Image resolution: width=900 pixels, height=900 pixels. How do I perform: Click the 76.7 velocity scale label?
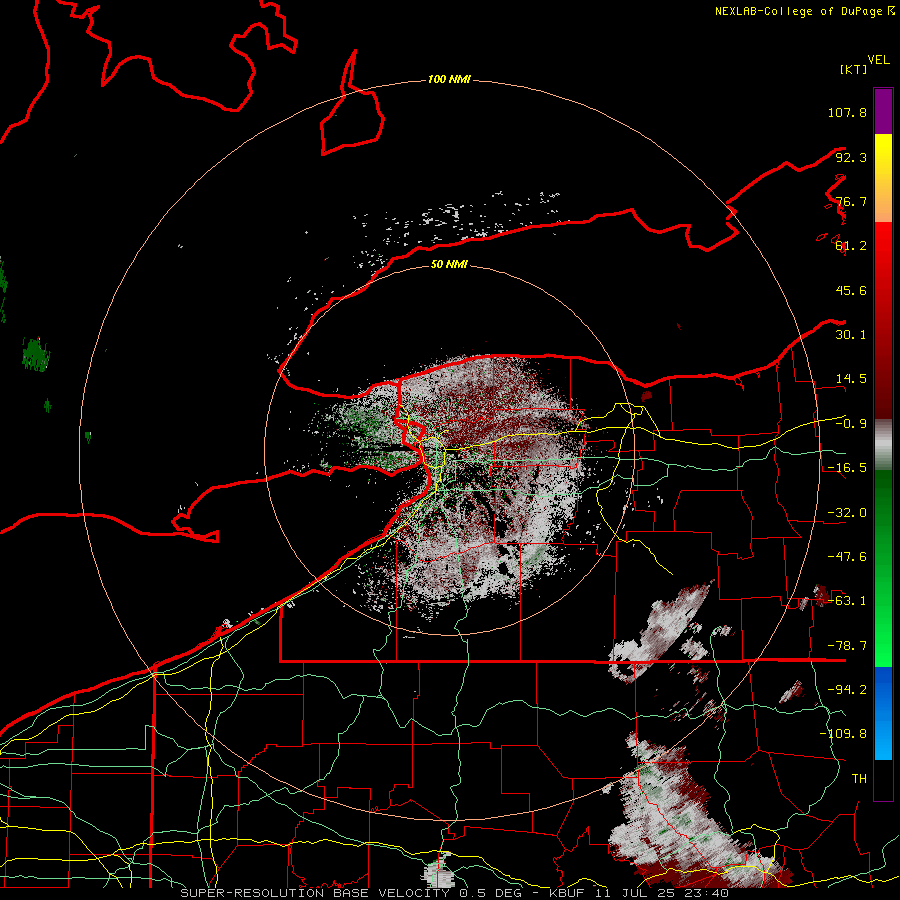[x=851, y=201]
